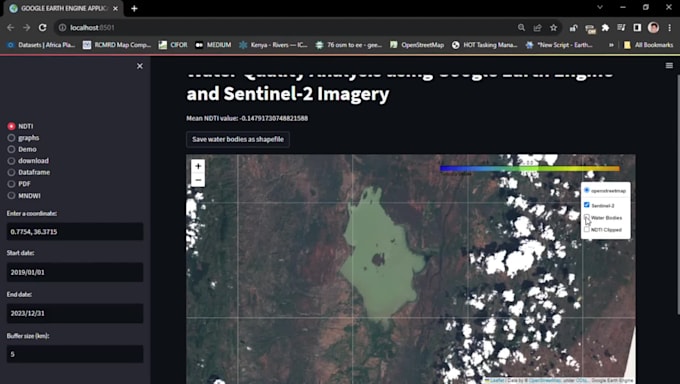Reload the browser page

(x=42, y=27)
